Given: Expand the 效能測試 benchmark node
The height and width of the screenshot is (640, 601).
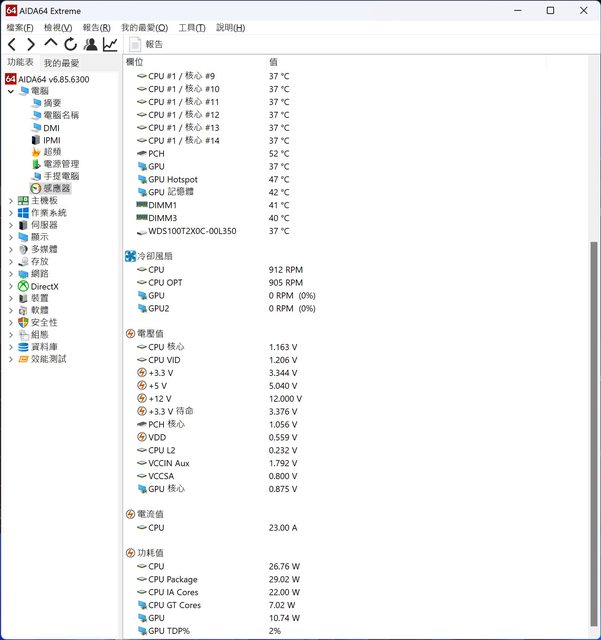Looking at the screenshot, I should [x=11, y=359].
